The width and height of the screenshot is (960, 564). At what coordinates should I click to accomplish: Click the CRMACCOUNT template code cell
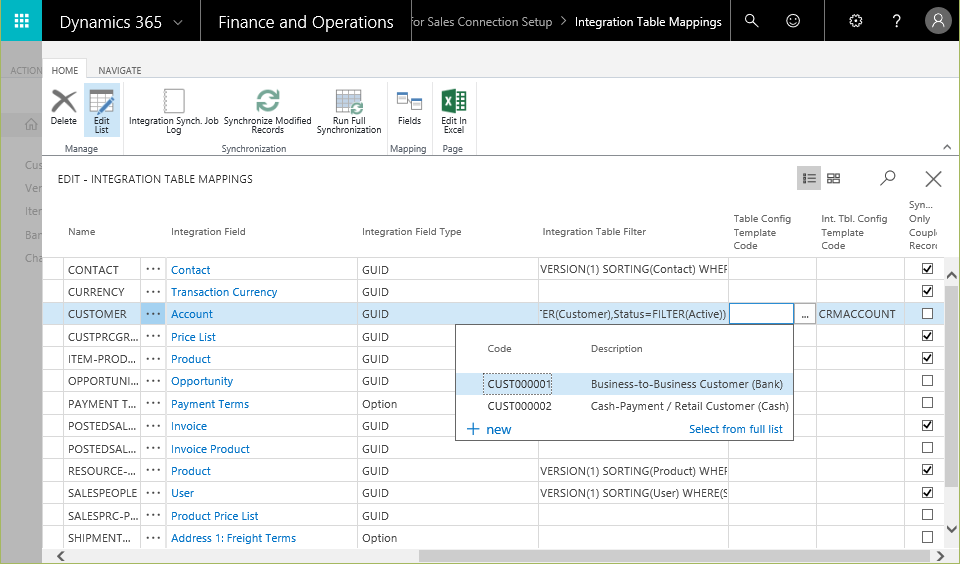[860, 314]
